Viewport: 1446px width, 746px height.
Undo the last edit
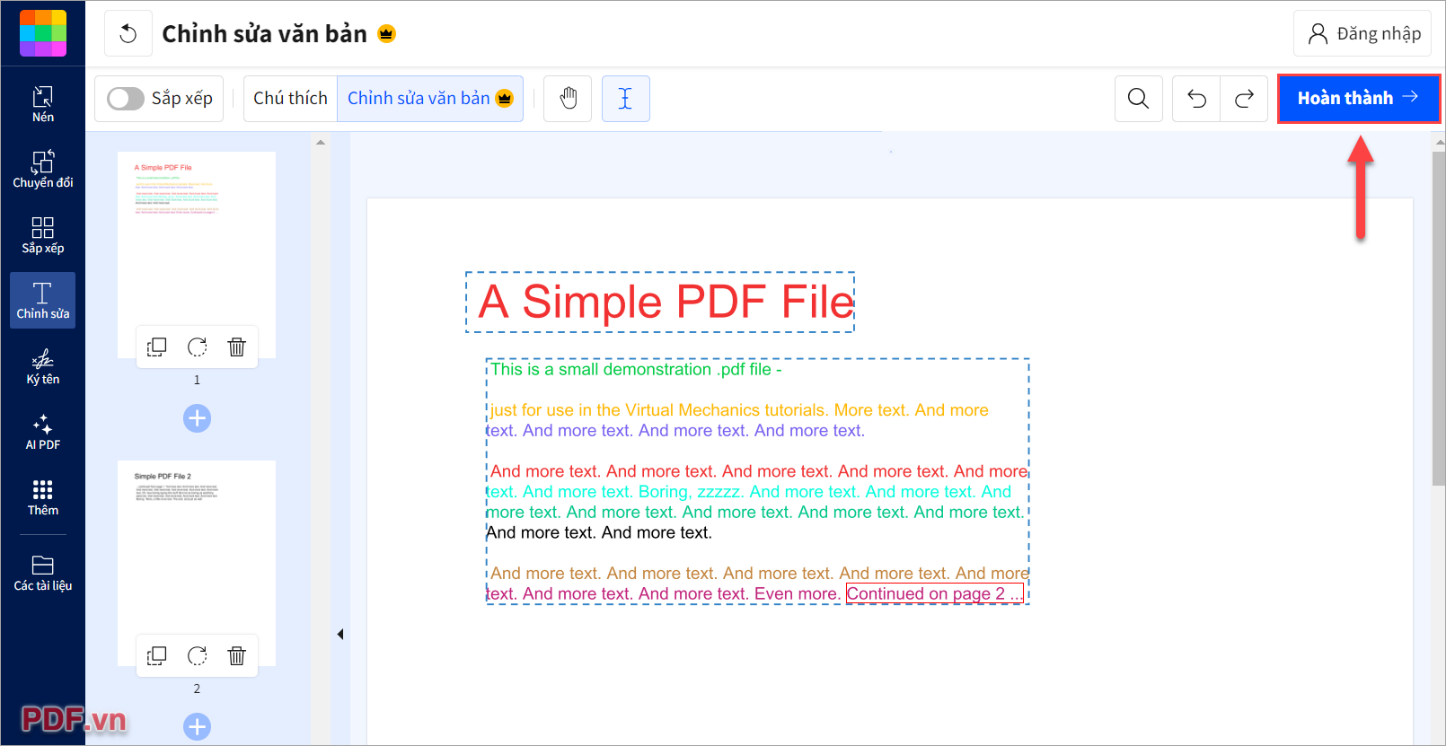[1197, 98]
